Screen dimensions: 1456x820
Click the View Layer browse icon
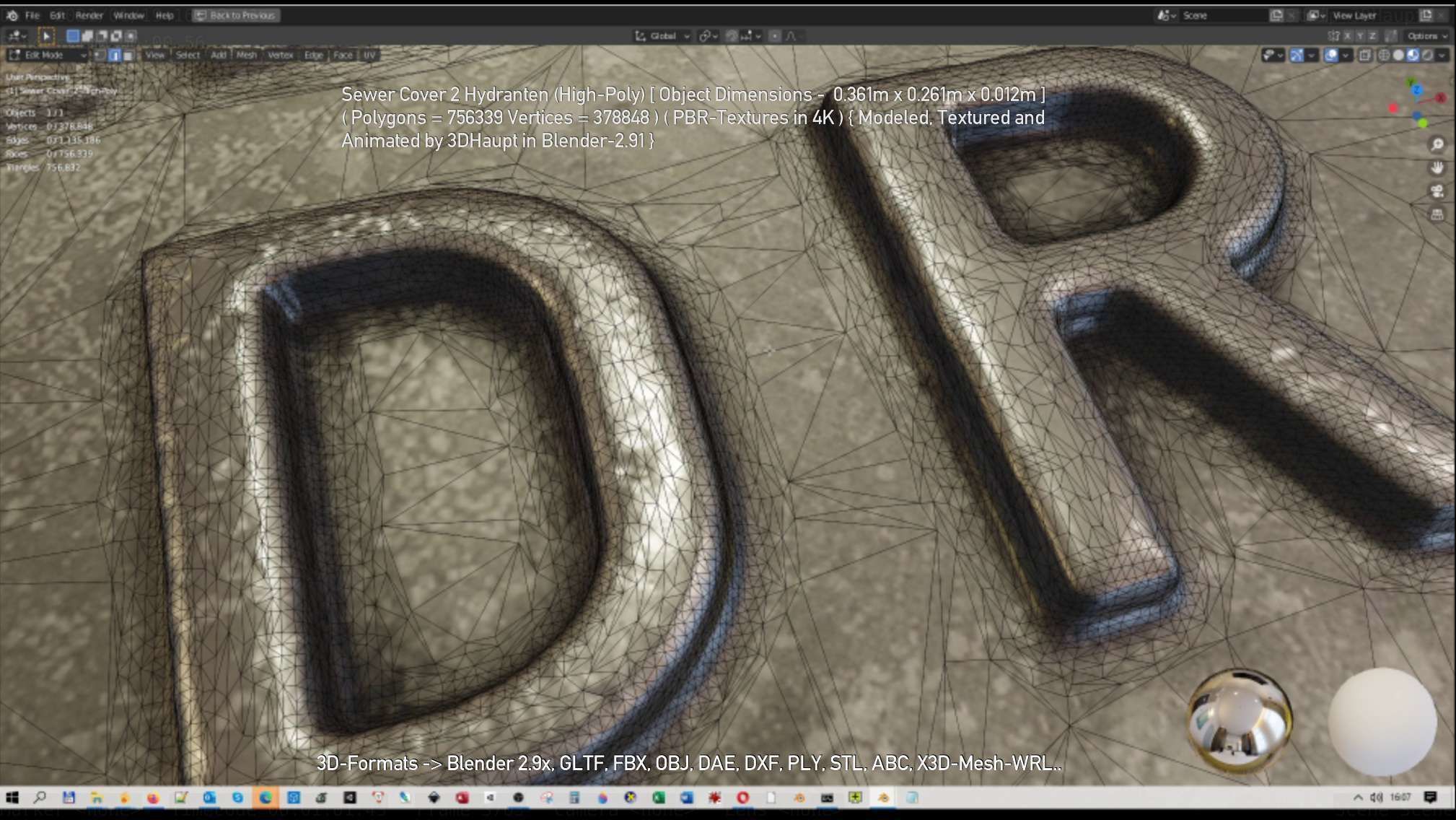(1317, 15)
